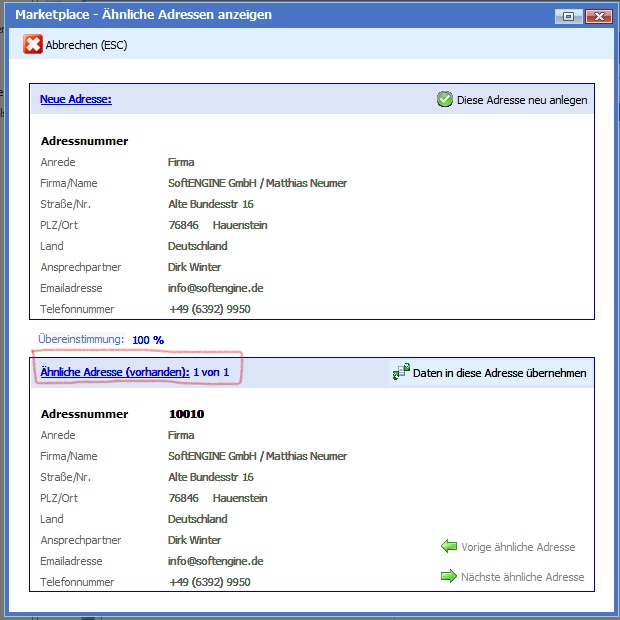
Task: Click the data transfer icon beside 'Daten in diese Adresse'
Action: [x=401, y=372]
